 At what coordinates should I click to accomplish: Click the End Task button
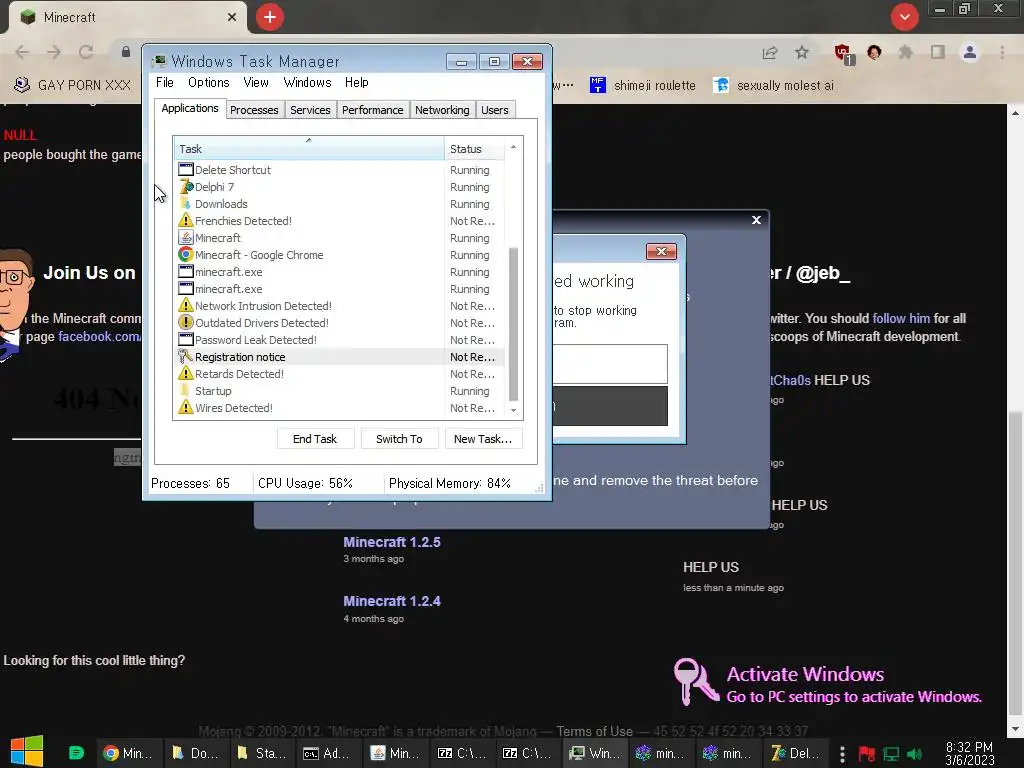point(315,439)
